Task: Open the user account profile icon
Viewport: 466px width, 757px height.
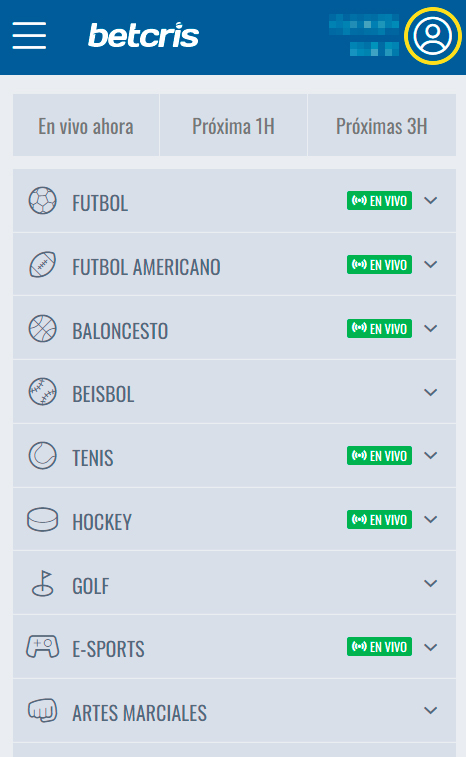Action: pos(433,36)
